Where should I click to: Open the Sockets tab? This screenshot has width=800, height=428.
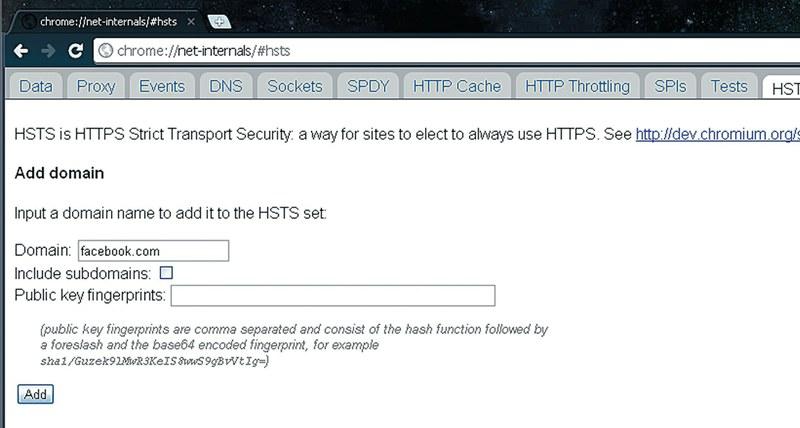coord(295,87)
